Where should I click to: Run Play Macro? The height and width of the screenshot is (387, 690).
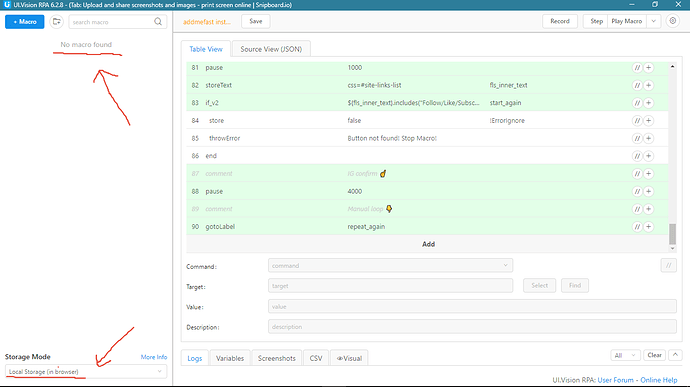(x=627, y=21)
